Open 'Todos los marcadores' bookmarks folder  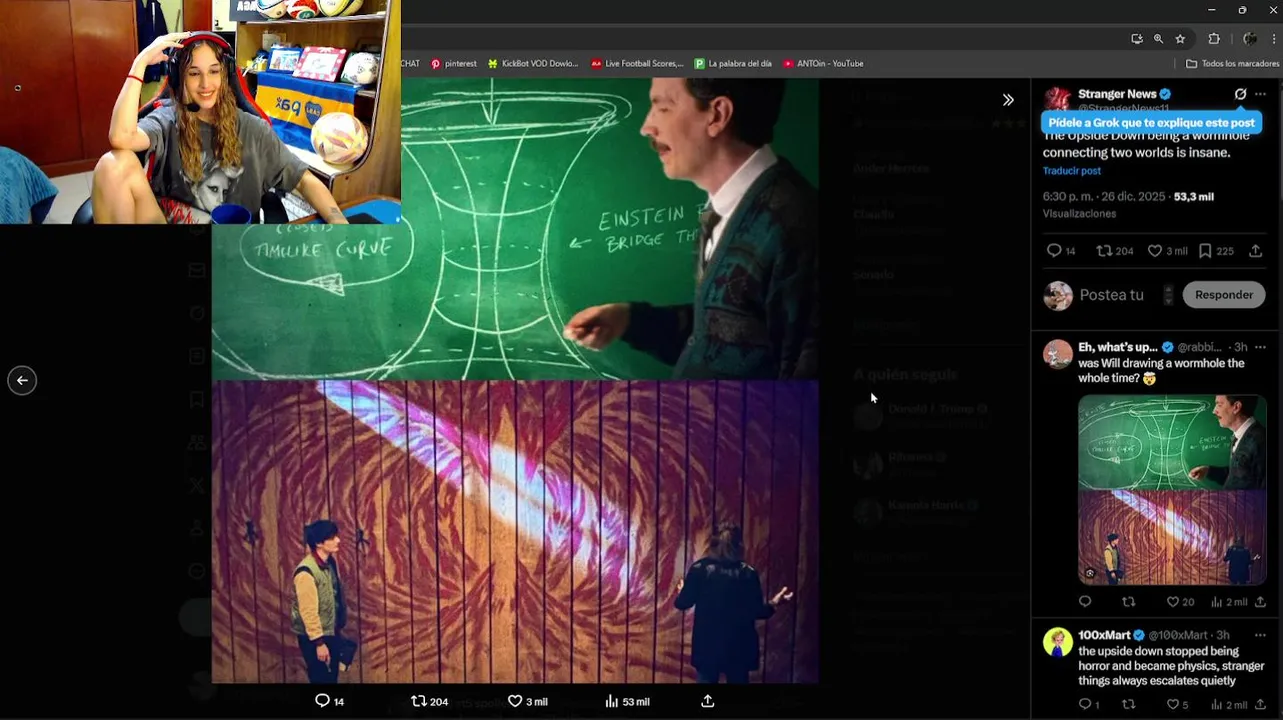(1232, 63)
